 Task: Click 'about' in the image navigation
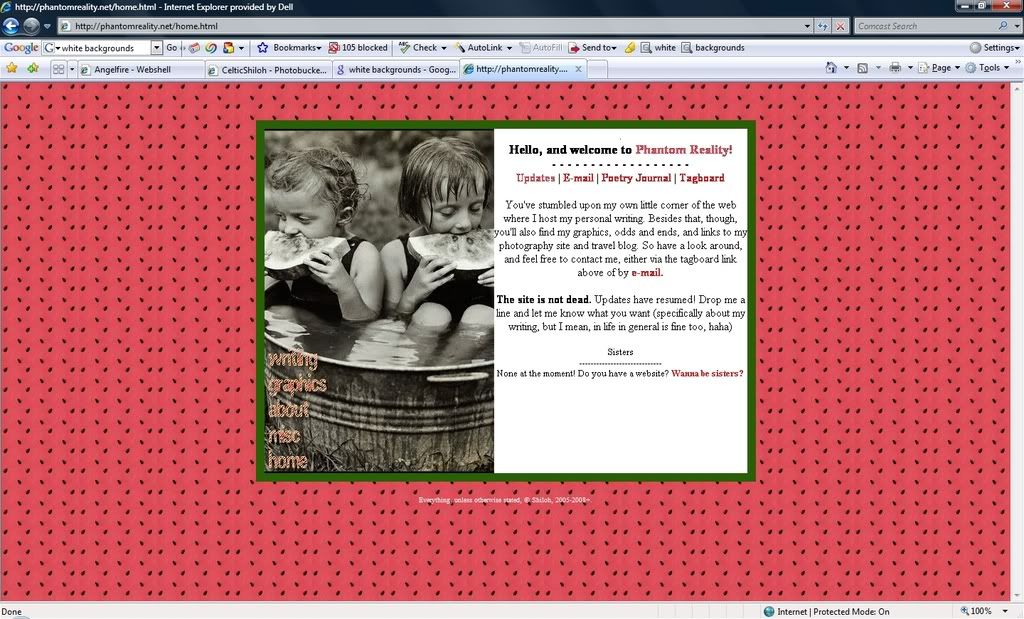[288, 409]
